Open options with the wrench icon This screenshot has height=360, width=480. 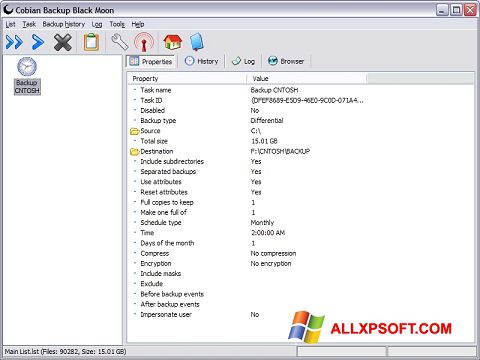119,42
